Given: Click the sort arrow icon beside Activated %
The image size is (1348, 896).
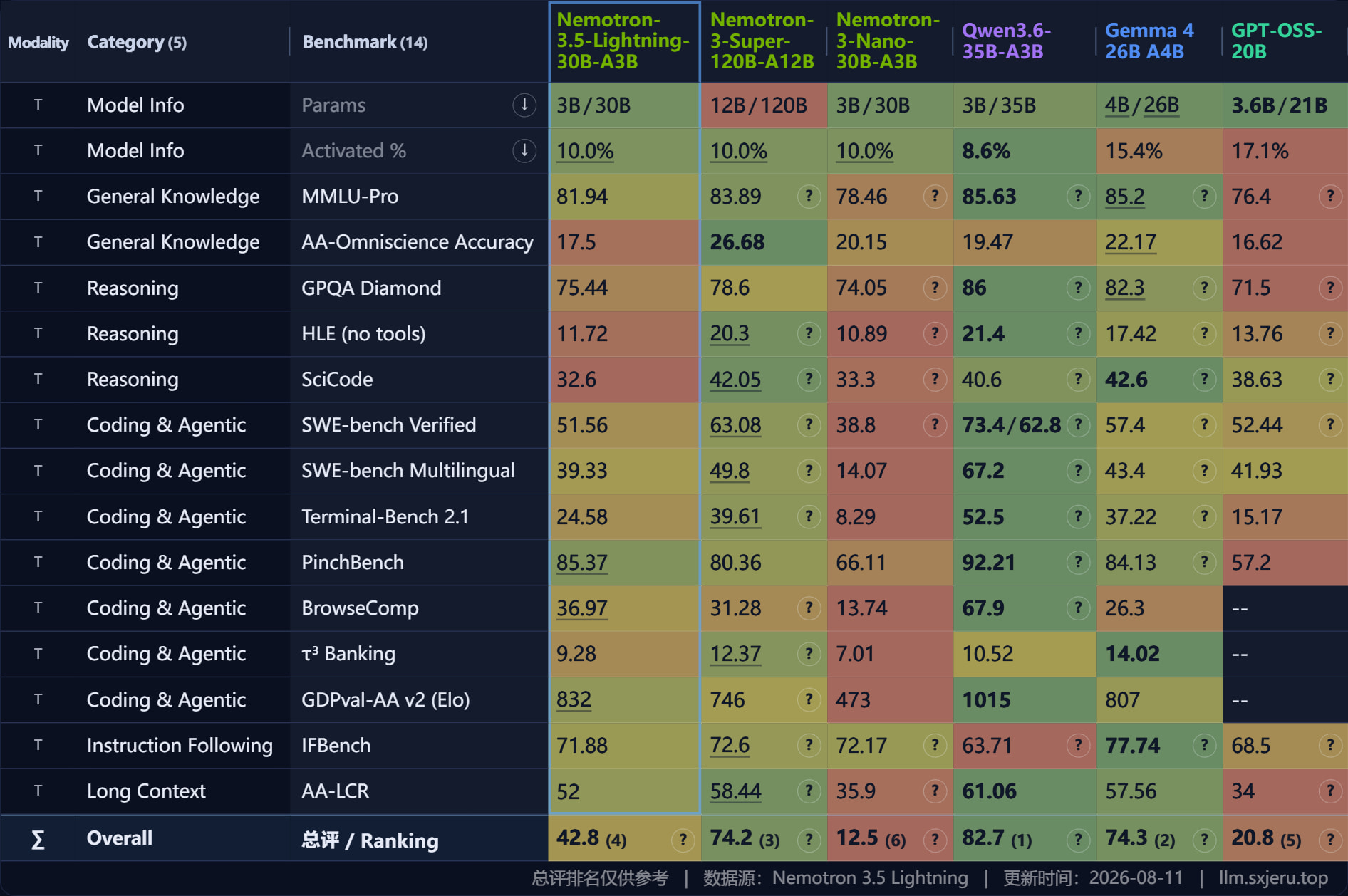Looking at the screenshot, I should (524, 151).
